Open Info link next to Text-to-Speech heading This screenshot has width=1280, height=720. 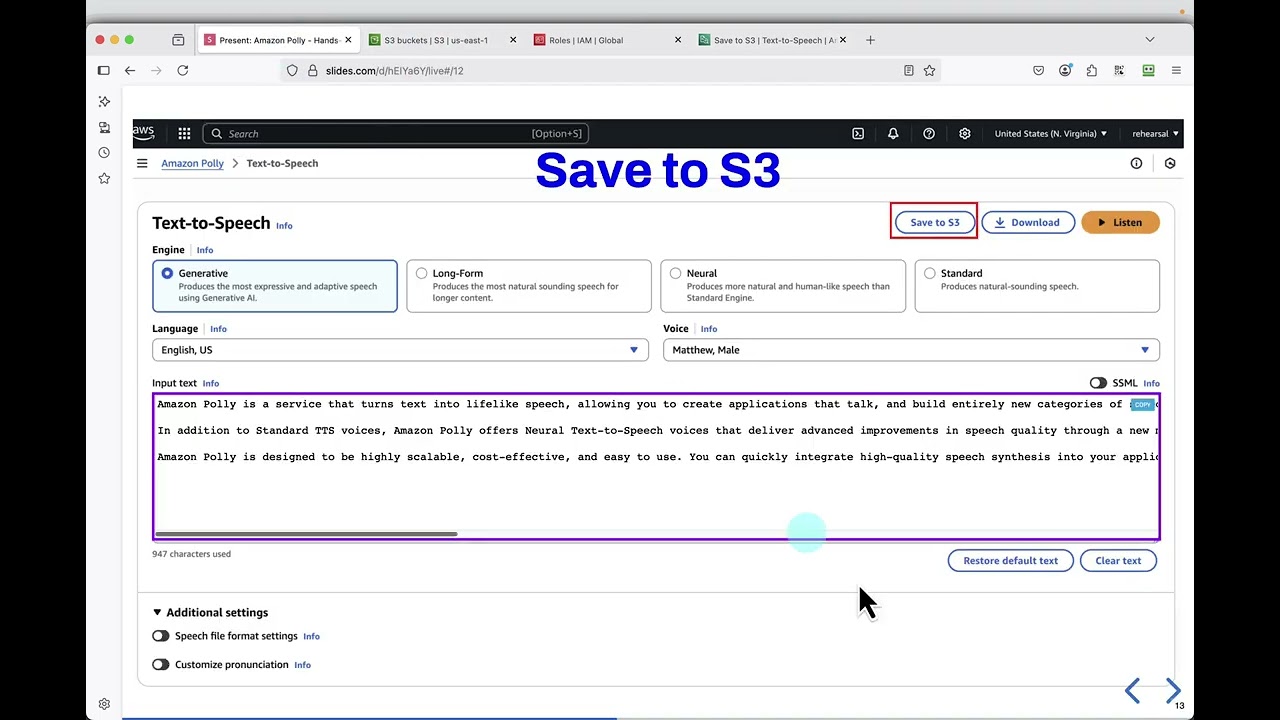tap(284, 226)
